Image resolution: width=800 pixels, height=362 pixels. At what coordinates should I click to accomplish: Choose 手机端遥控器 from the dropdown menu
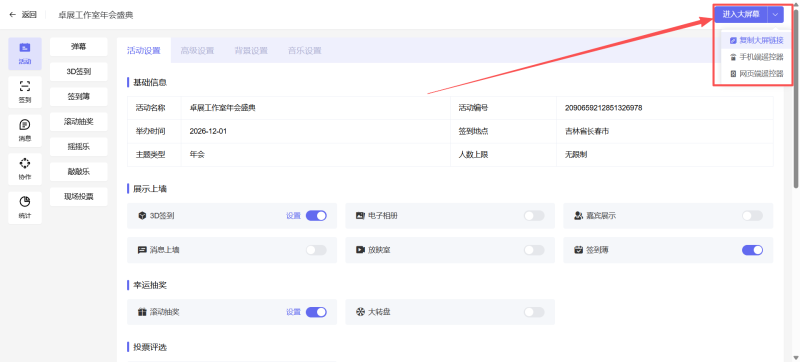(x=757, y=57)
